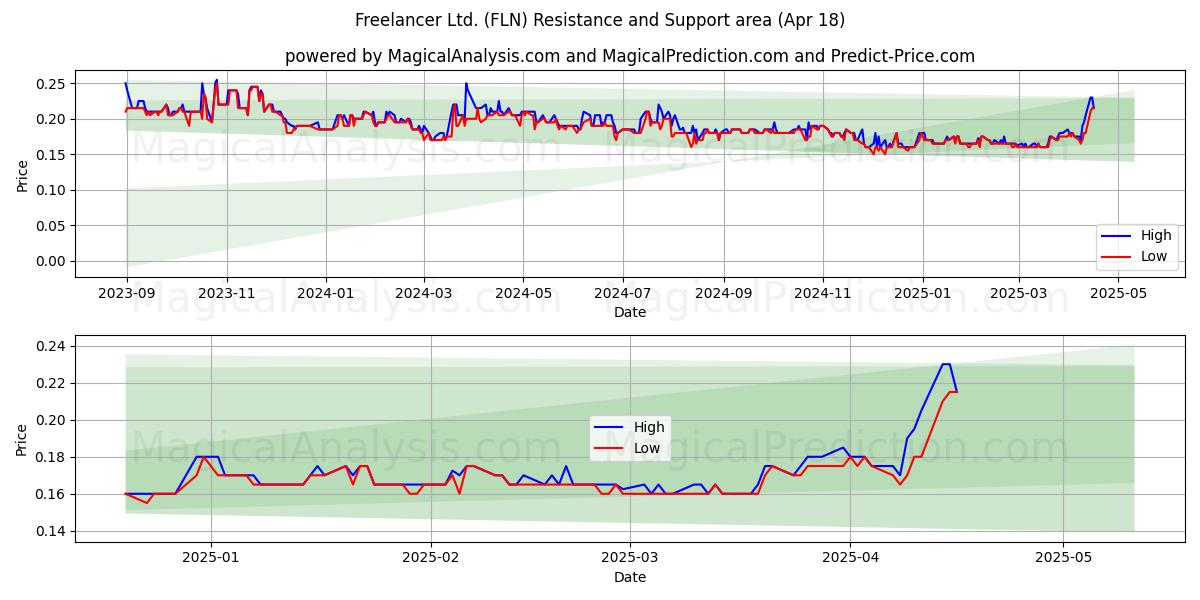Click the 0.24 price tick label
The height and width of the screenshot is (600, 1200).
click(51, 346)
